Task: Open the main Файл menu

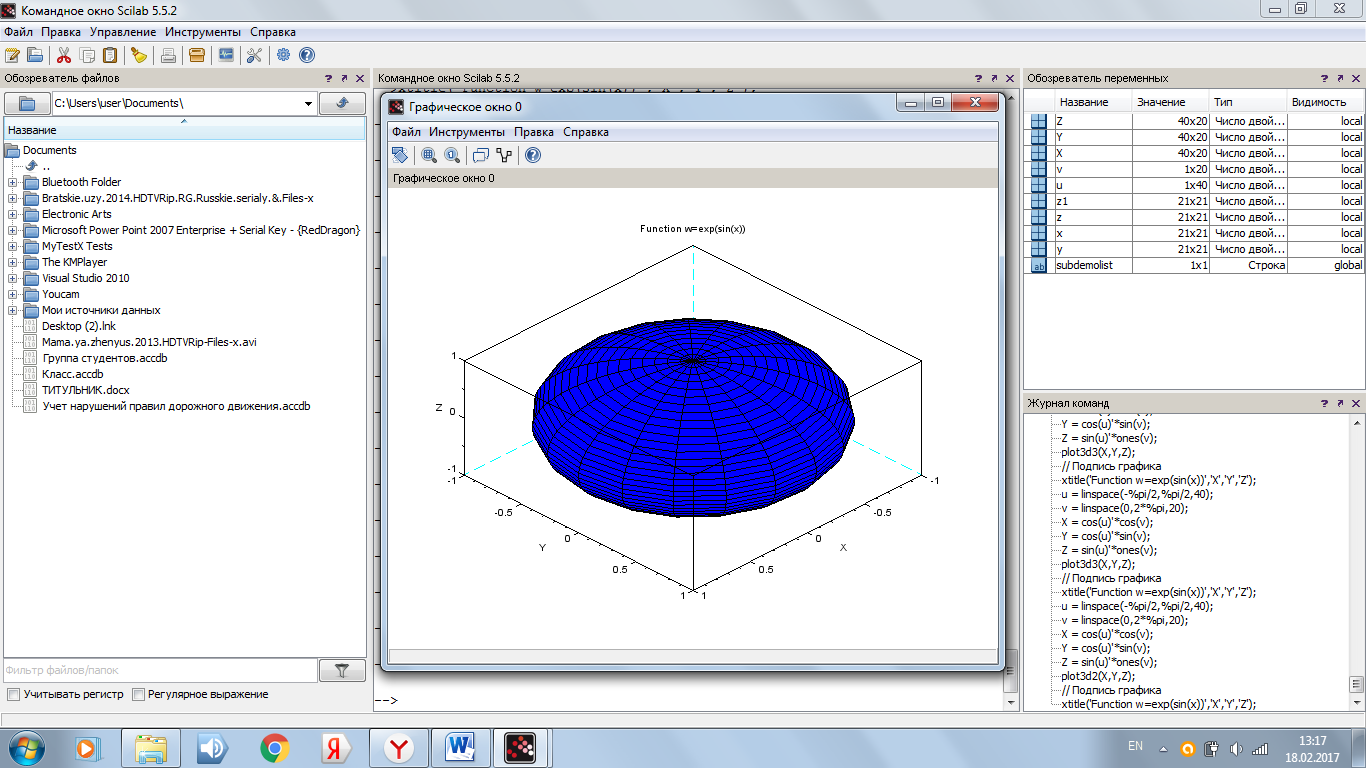Action: 18,32
